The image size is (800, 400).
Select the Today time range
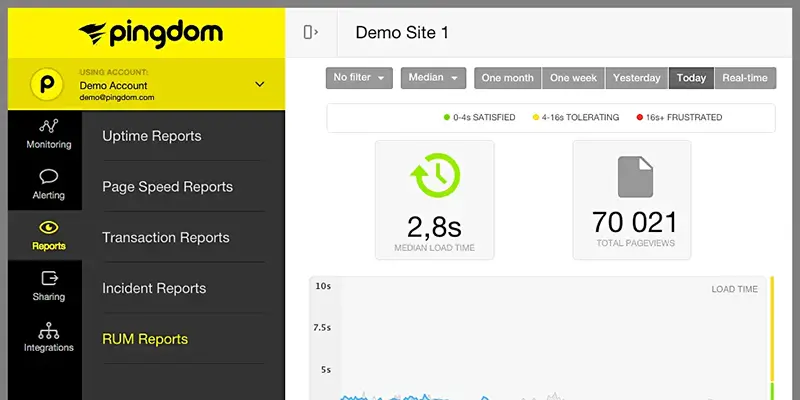point(691,78)
